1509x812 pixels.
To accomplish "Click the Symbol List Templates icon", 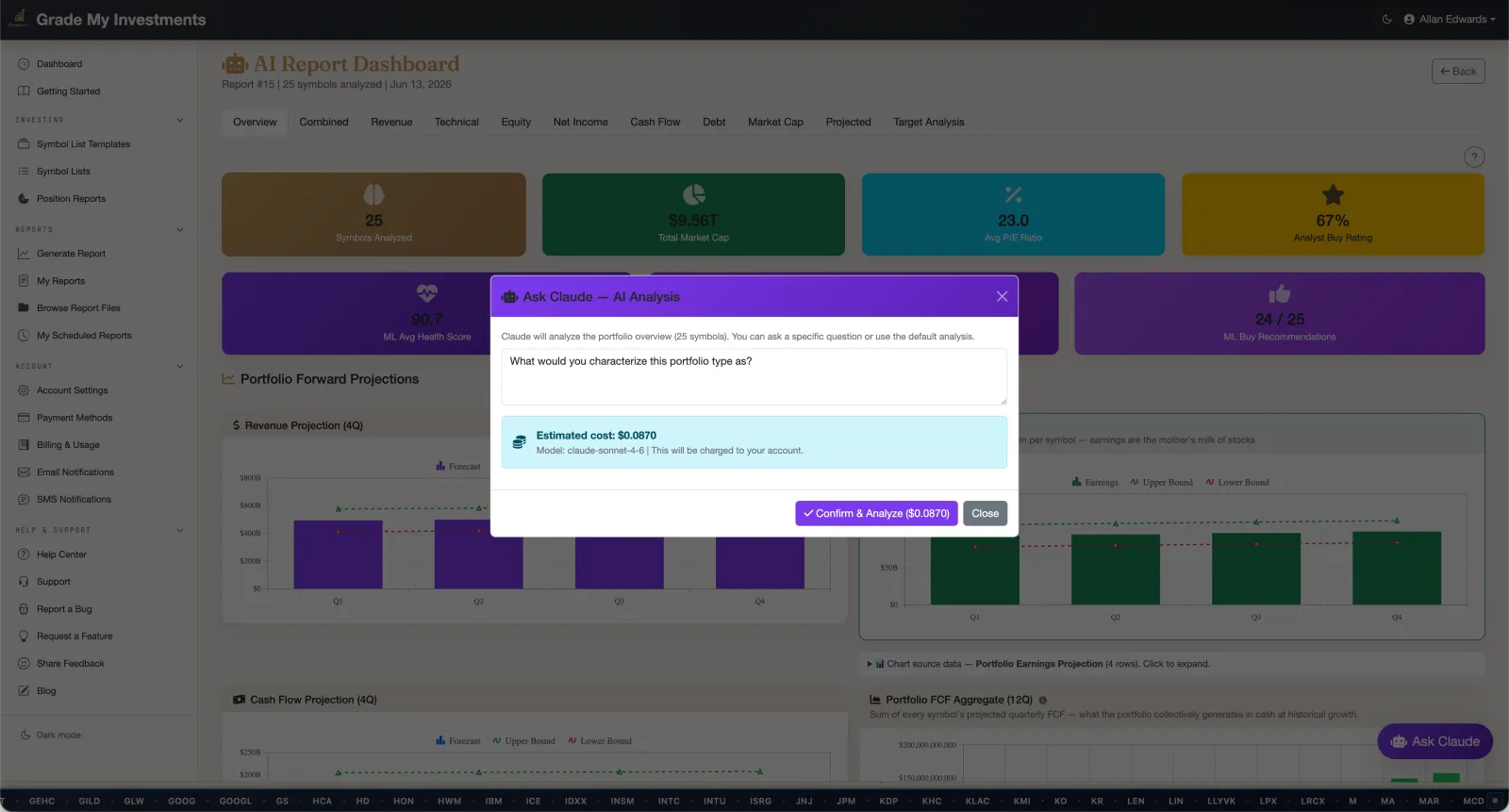I will tap(24, 144).
